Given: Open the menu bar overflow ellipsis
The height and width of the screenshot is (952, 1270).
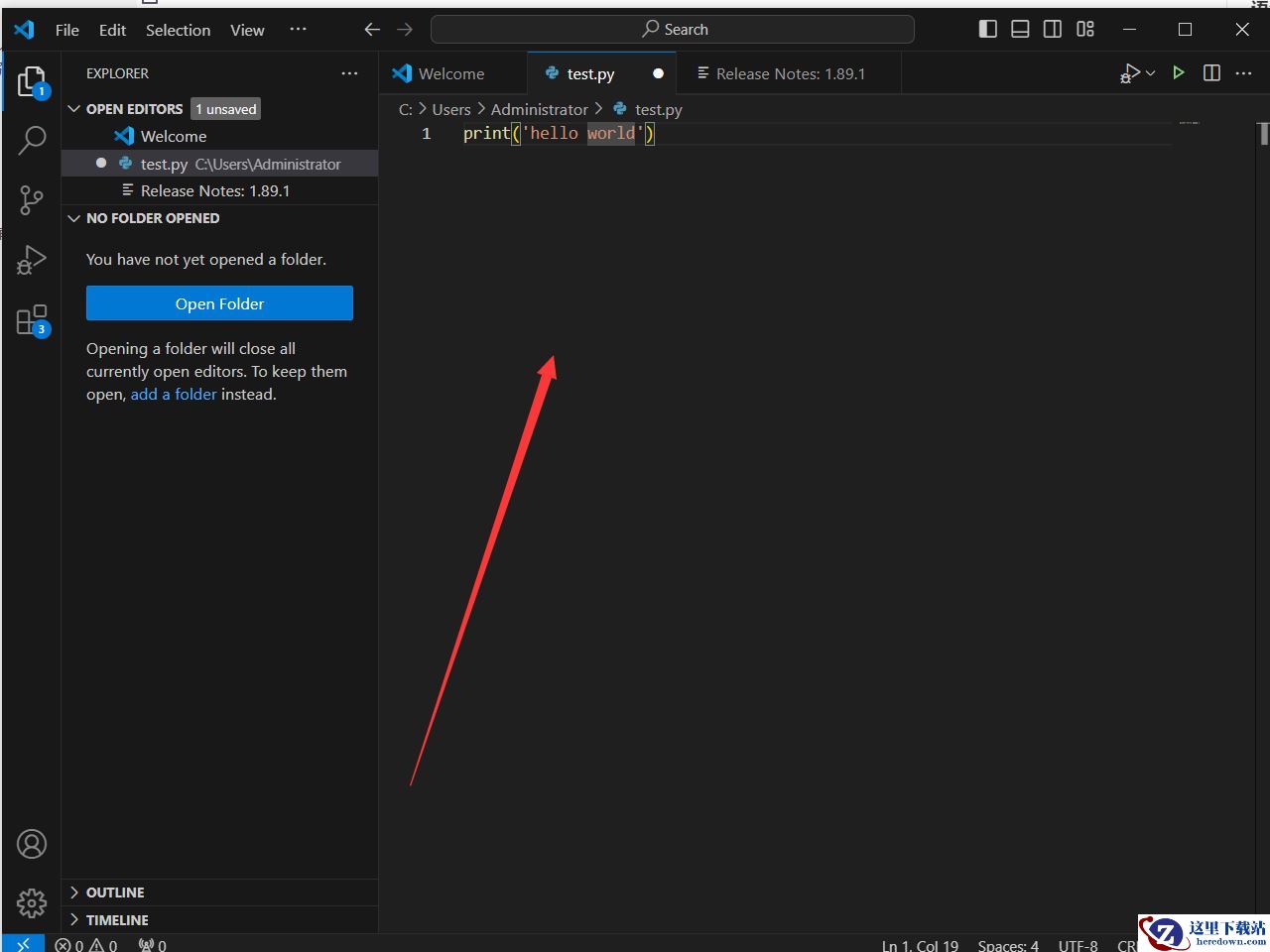Looking at the screenshot, I should click(298, 29).
